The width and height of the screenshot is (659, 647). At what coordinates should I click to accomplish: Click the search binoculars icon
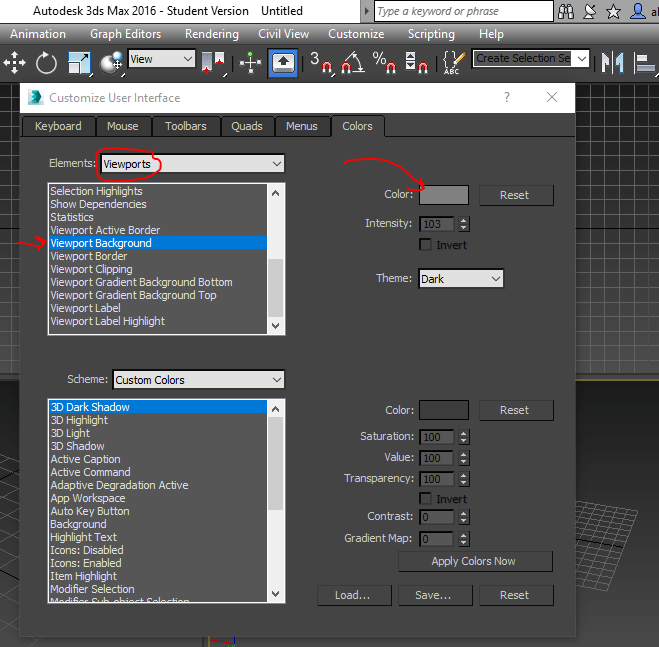coord(566,11)
